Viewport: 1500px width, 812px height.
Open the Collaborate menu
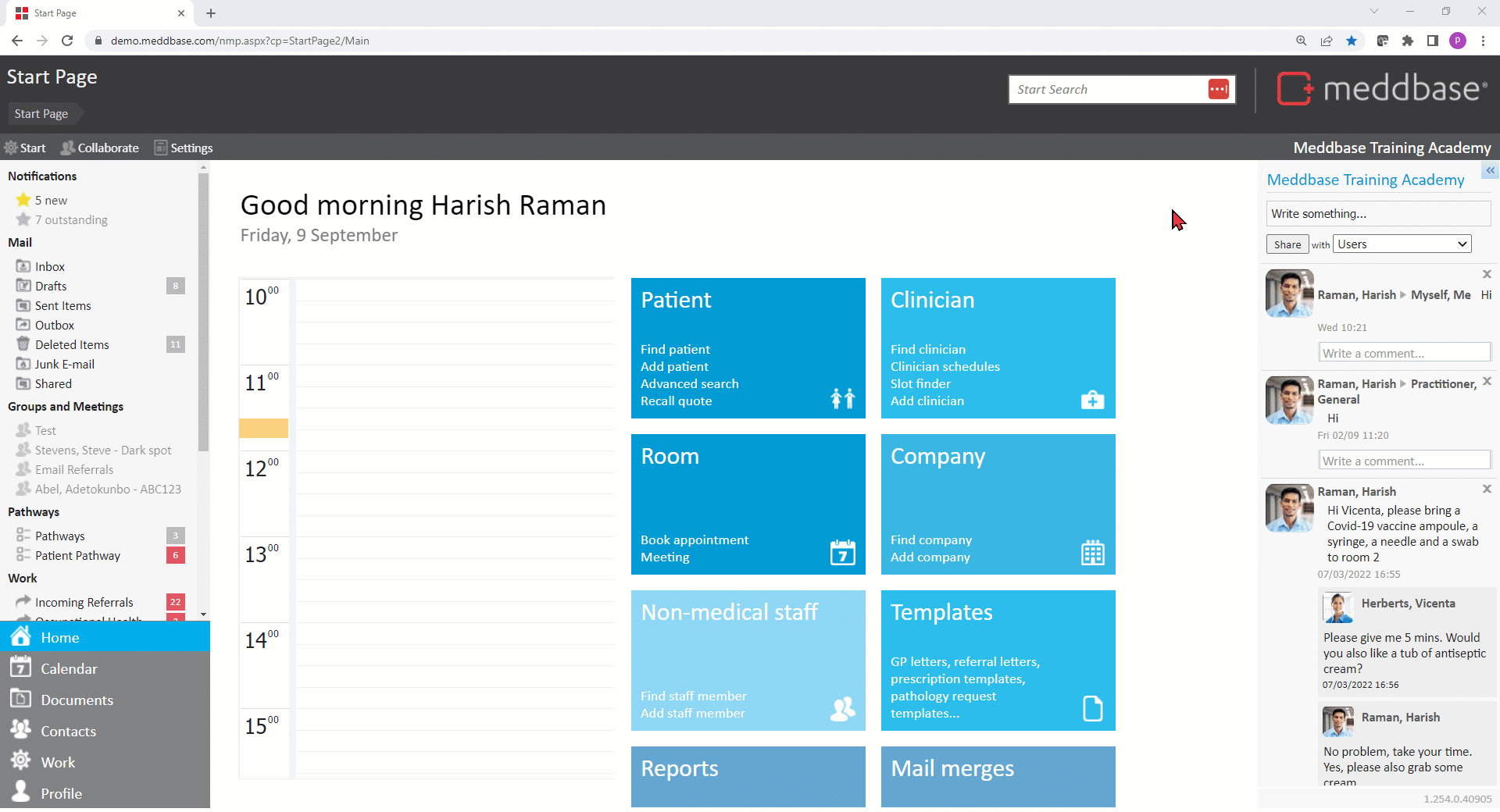click(100, 148)
